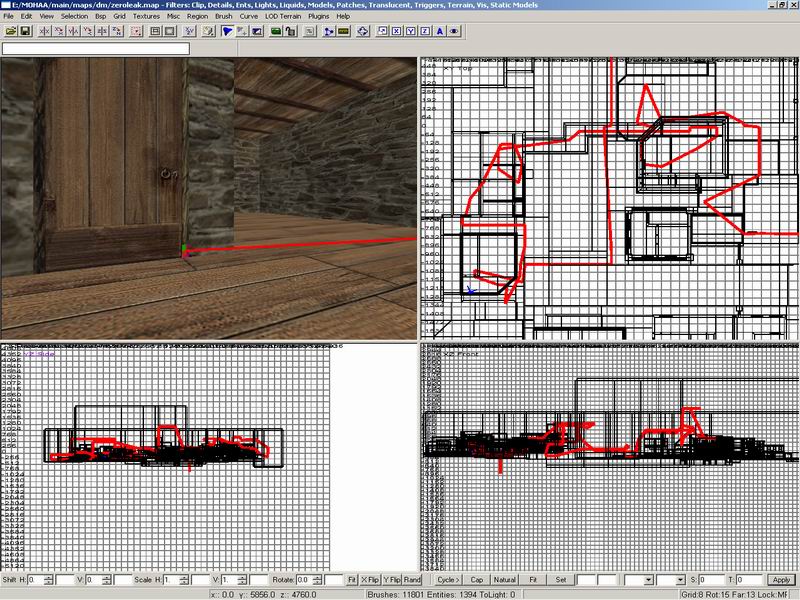Click the Natural button
Viewport: 800px width, 600px height.
tap(505, 580)
